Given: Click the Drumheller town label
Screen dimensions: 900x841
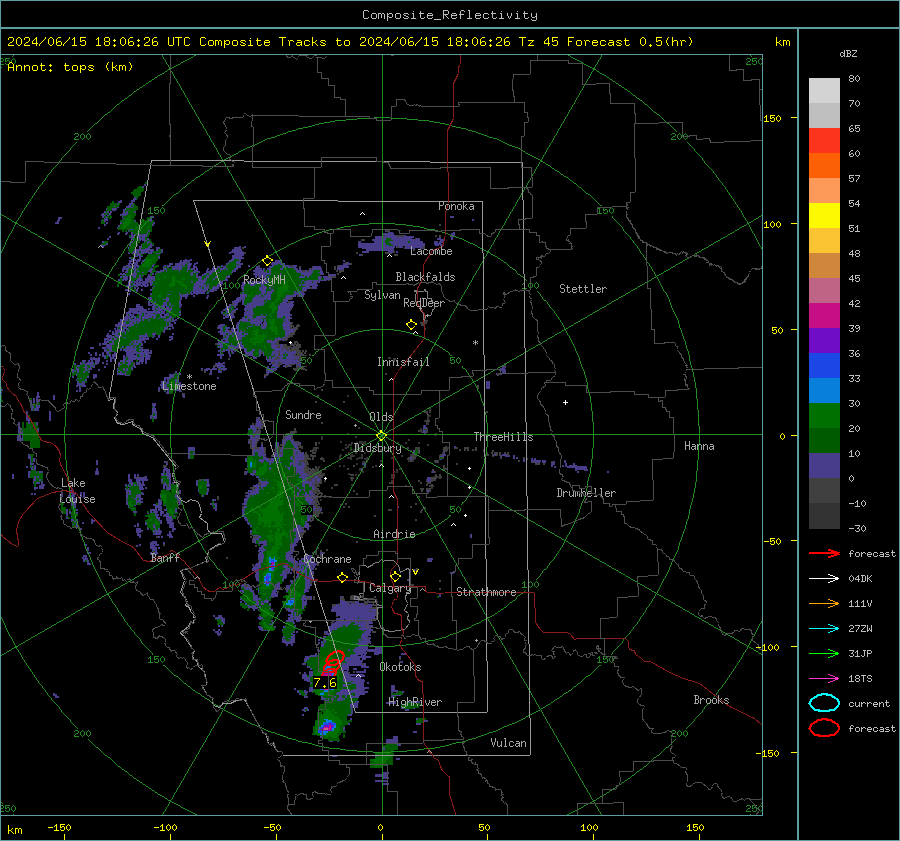Looking at the screenshot, I should (586, 493).
